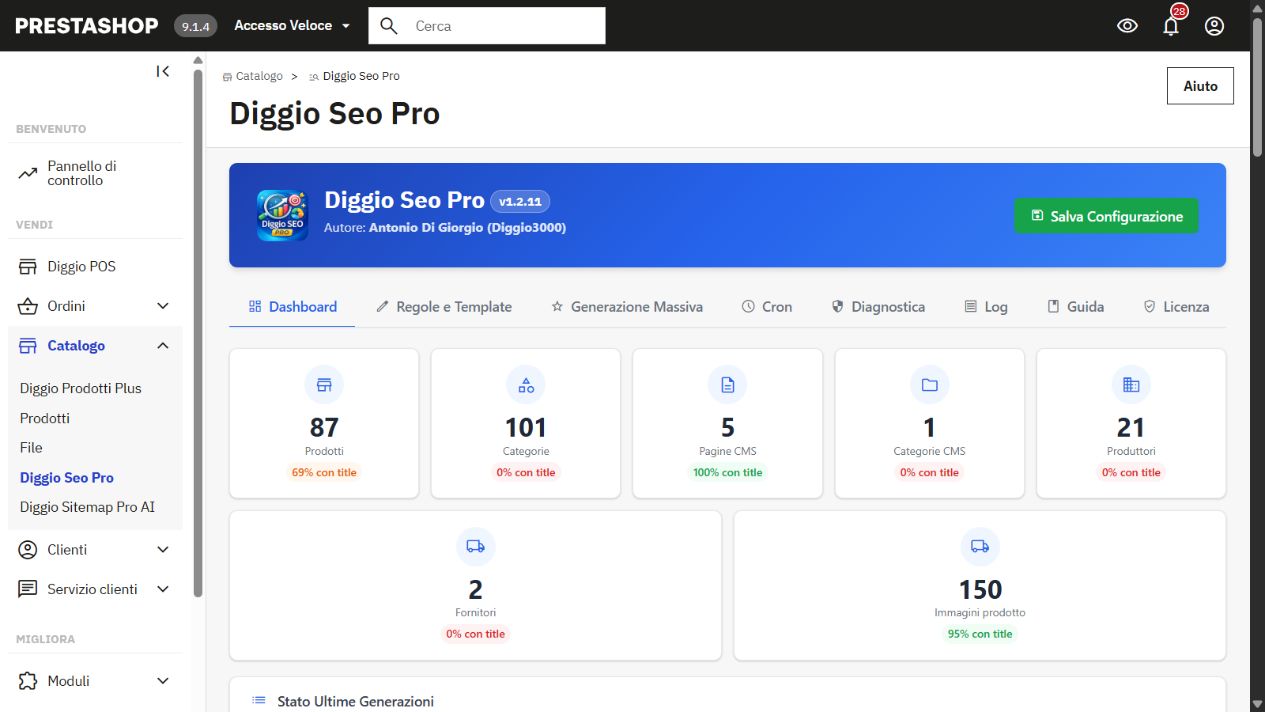Viewport: 1265px width, 712px height.
Task: Select Diggio Seo Pro sidebar item
Action: [67, 478]
